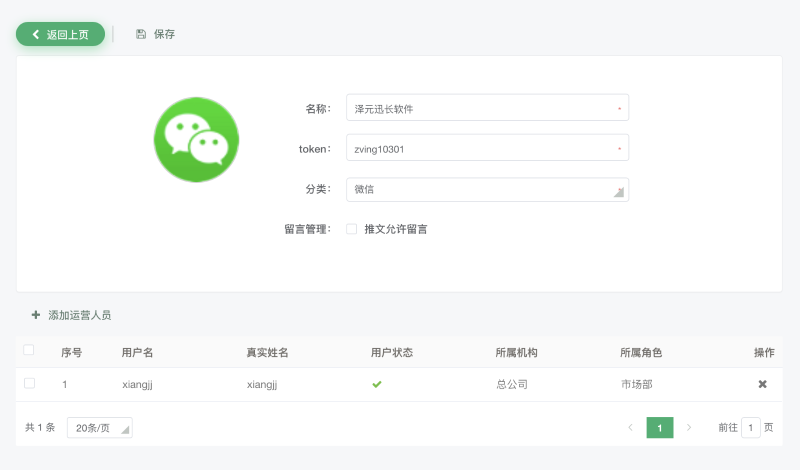This screenshot has height=470, width=800.
Task: Click the 序号 column header
Action: (x=71, y=353)
